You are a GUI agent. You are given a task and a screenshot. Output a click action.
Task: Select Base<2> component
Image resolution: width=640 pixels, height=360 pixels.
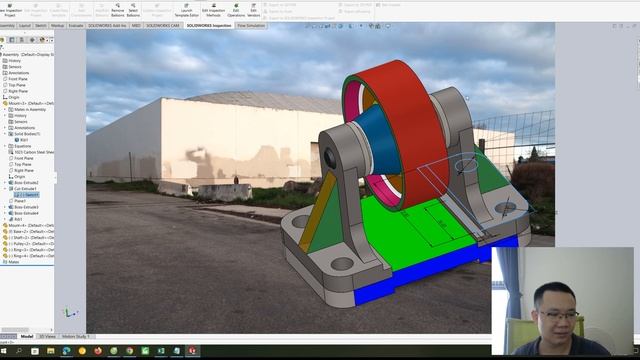click(x=28, y=231)
